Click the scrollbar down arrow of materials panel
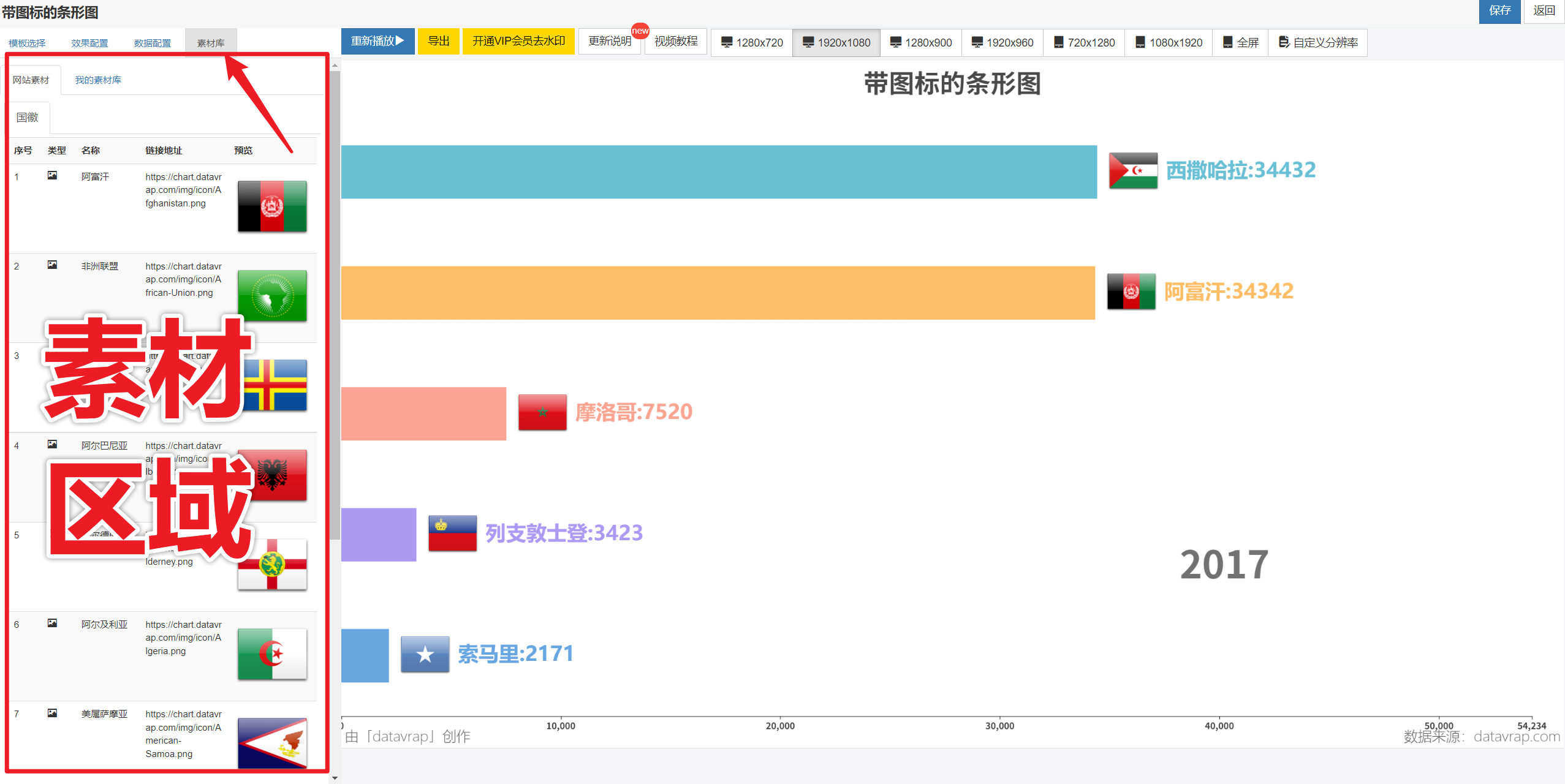 coord(335,778)
